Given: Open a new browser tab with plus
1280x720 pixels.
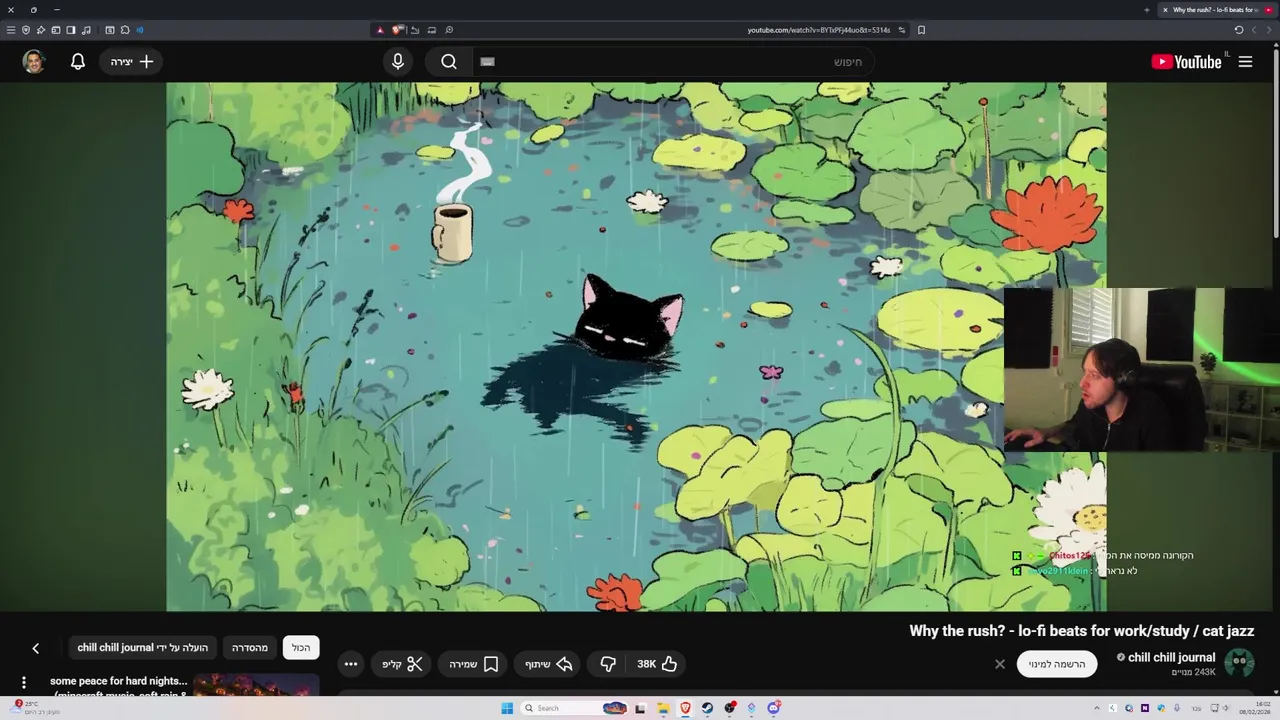Looking at the screenshot, I should 1147,10.
